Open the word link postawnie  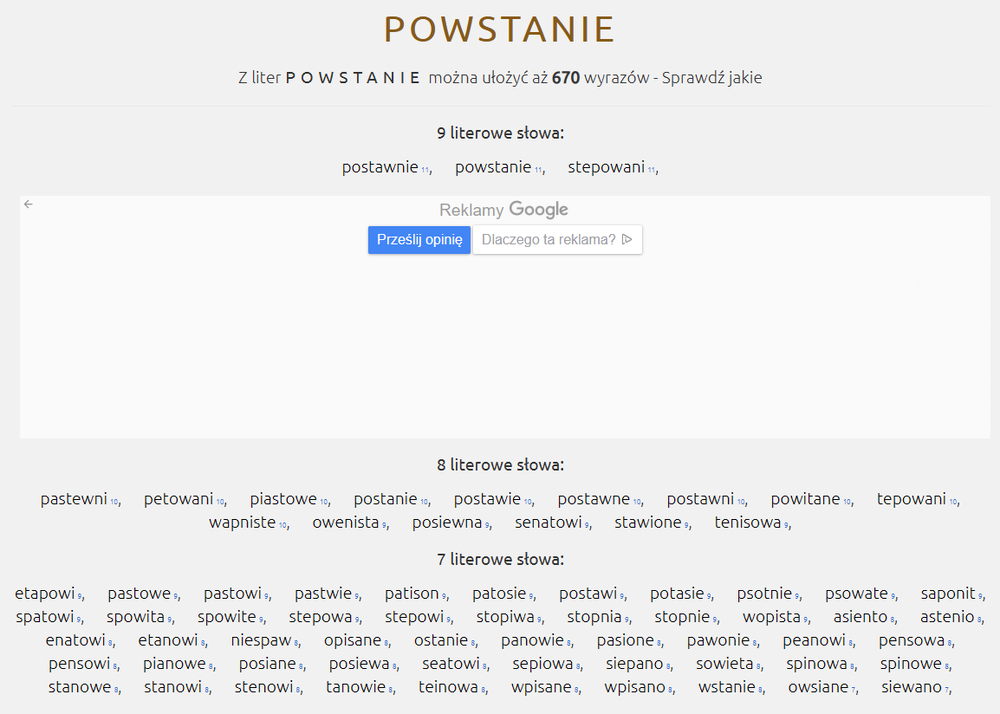tap(380, 167)
